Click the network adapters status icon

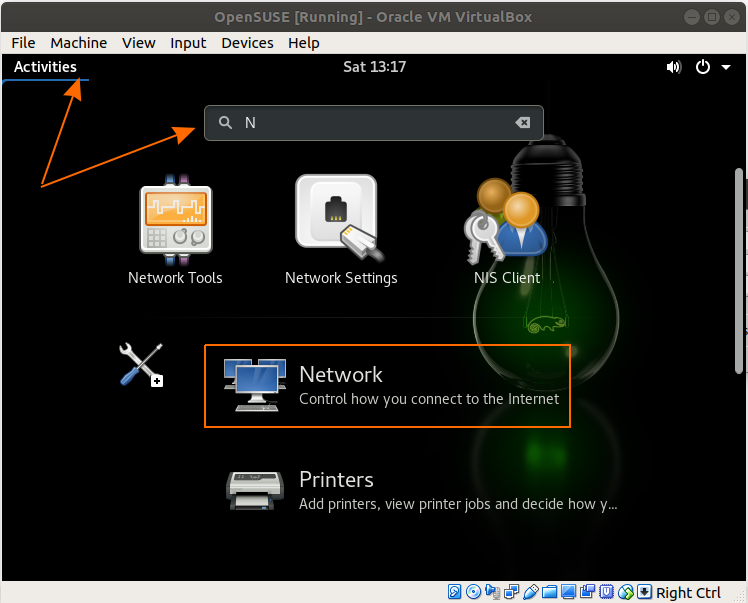pos(511,592)
